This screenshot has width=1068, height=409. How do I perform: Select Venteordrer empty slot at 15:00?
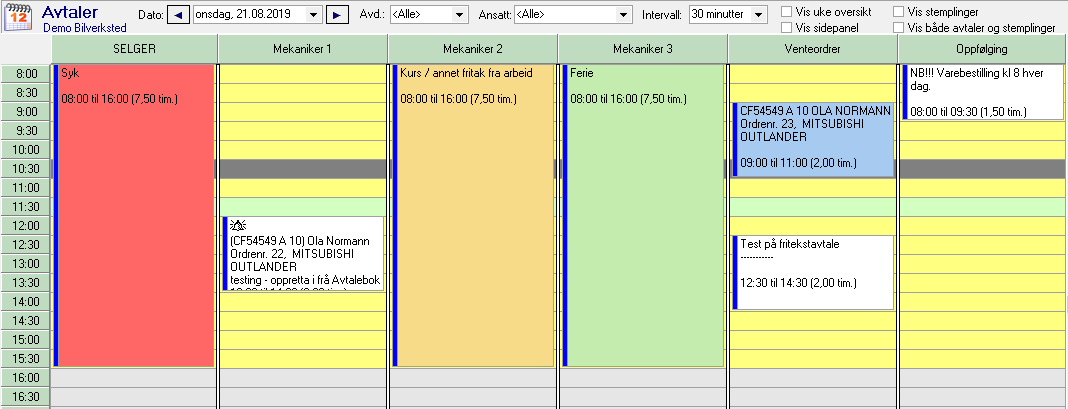(x=812, y=339)
